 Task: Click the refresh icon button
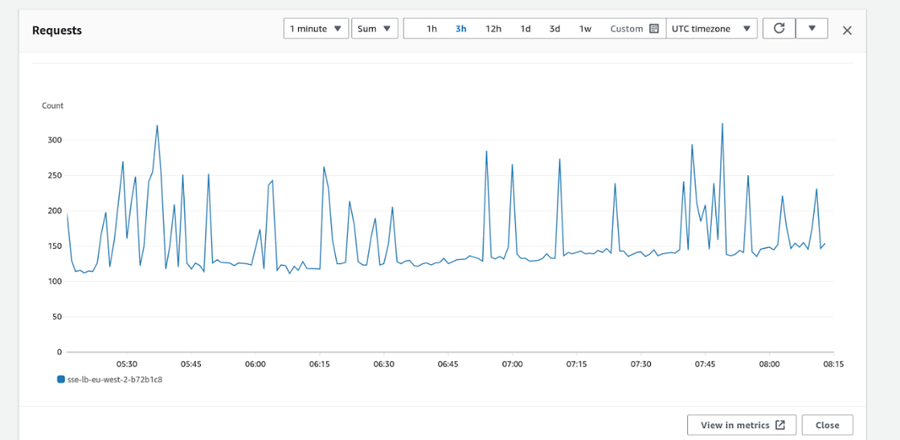pos(779,29)
